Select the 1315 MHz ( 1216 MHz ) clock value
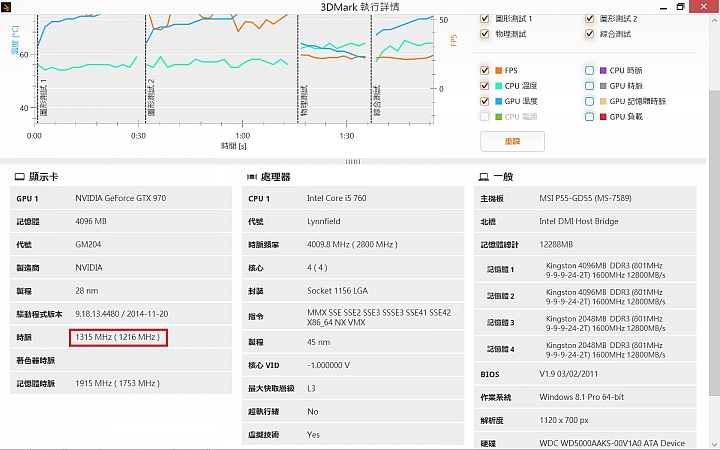 point(118,337)
